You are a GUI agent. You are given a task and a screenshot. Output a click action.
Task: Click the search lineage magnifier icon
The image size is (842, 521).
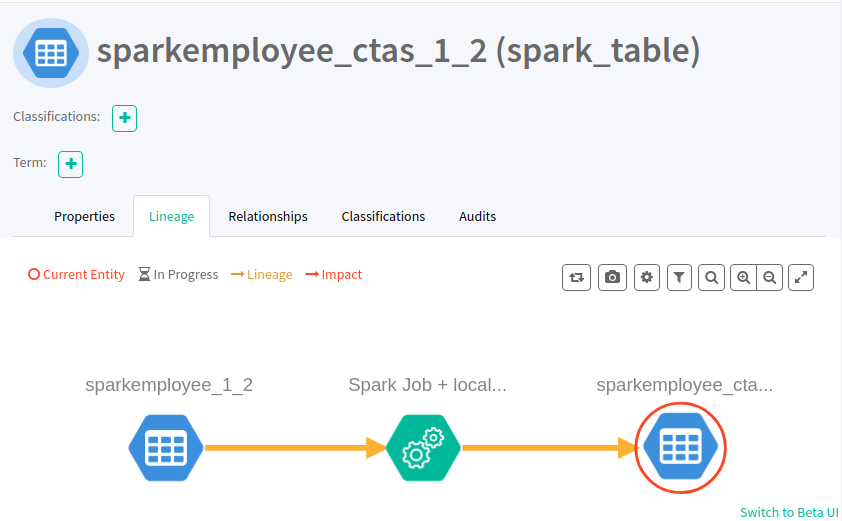click(712, 277)
